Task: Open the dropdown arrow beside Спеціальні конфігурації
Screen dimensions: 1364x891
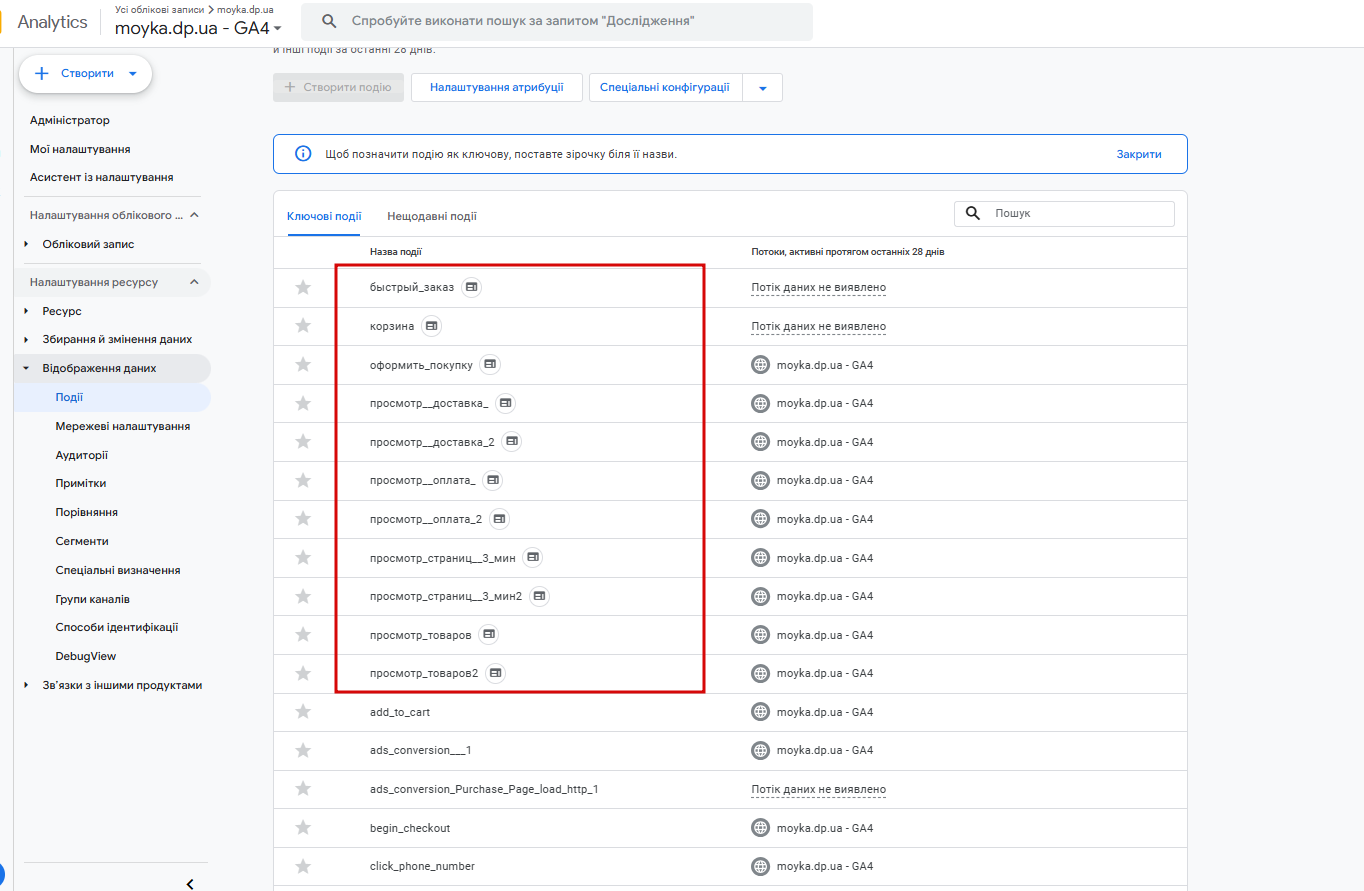Action: point(763,88)
